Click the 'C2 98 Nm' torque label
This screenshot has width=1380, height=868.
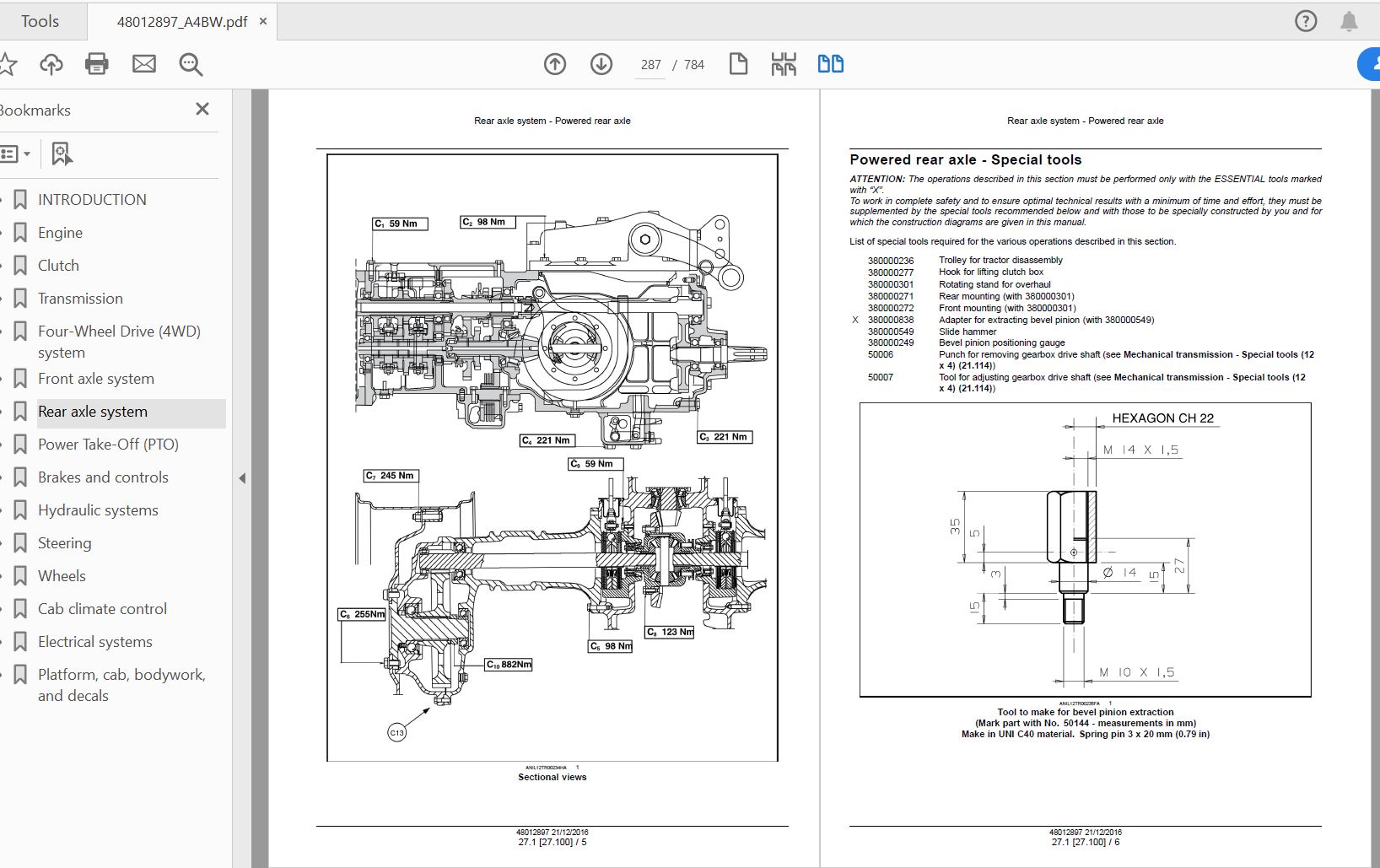[x=488, y=222]
